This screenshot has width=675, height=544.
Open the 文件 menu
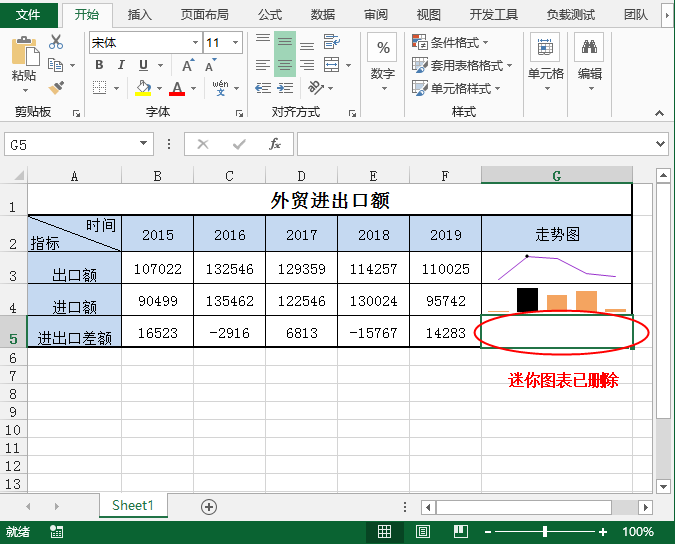point(29,15)
